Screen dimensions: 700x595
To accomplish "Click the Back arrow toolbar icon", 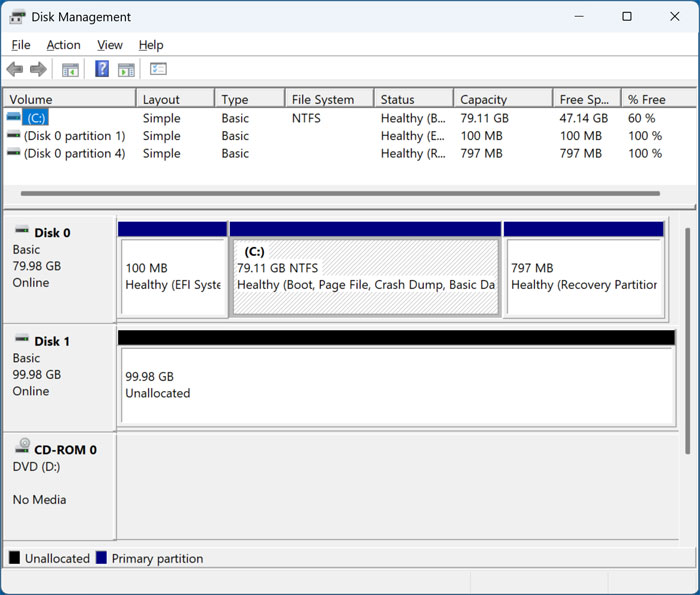I will click(x=15, y=69).
